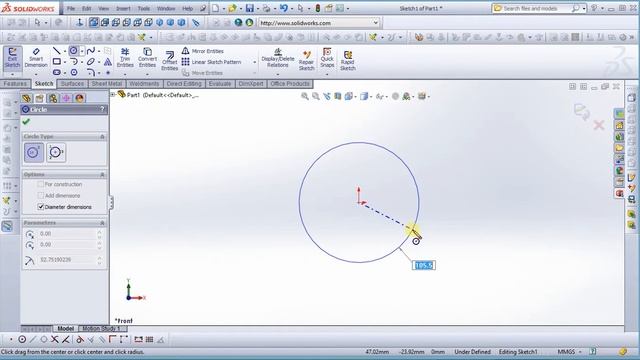Click the Circle help question mark
The width and height of the screenshot is (640, 360).
pyautogui.click(x=102, y=109)
